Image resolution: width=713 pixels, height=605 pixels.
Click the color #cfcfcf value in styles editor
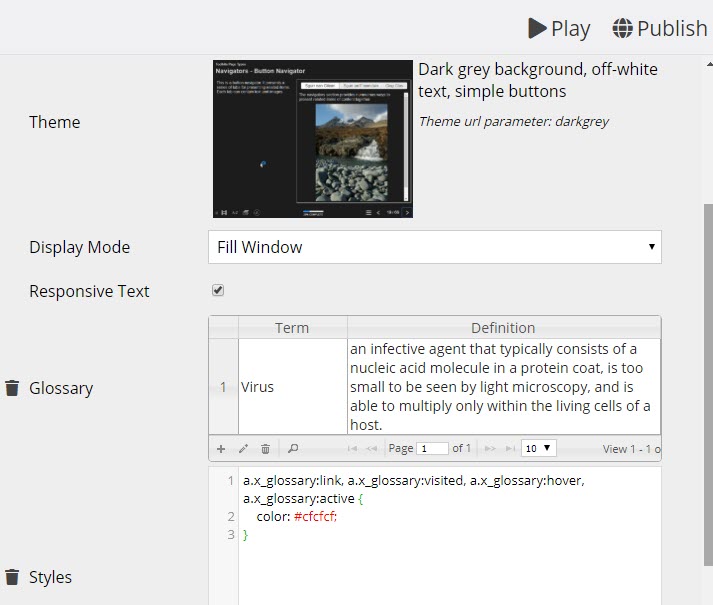pos(315,517)
